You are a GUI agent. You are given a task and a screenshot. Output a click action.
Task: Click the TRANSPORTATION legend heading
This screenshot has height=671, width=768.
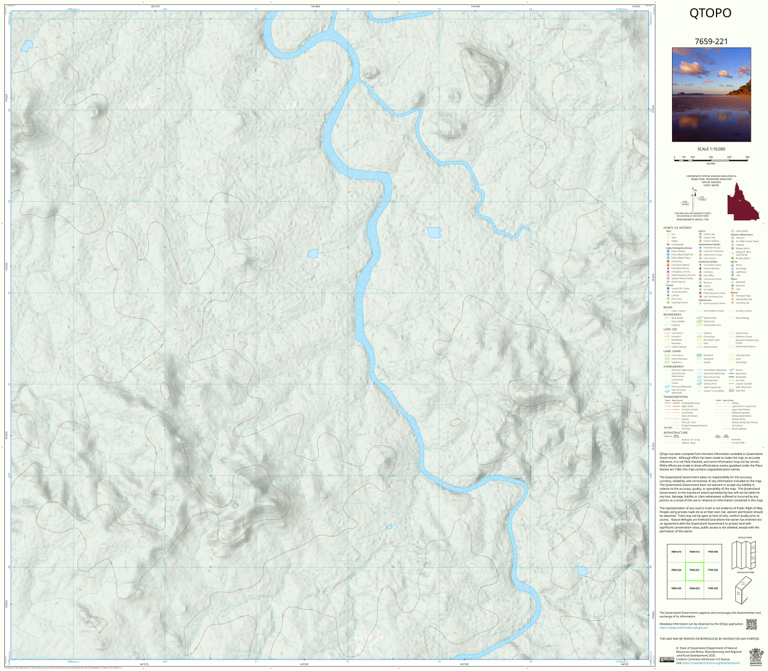point(675,397)
